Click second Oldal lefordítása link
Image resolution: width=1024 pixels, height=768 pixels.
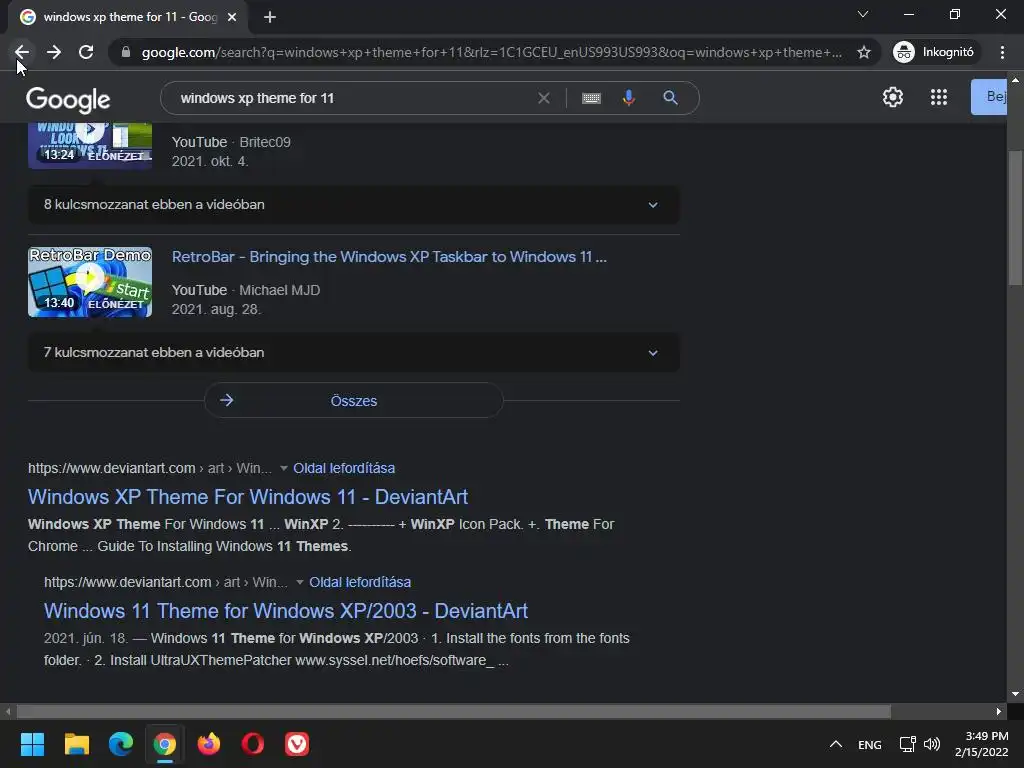360,582
